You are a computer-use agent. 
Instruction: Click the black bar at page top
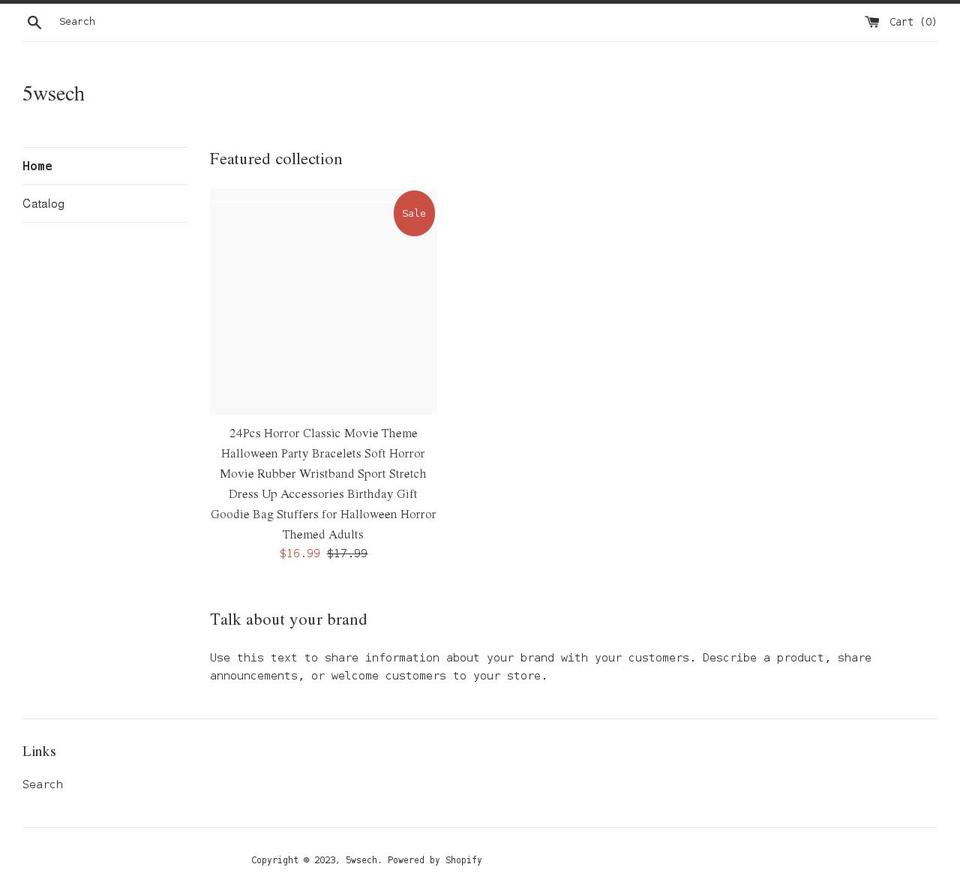480,3
